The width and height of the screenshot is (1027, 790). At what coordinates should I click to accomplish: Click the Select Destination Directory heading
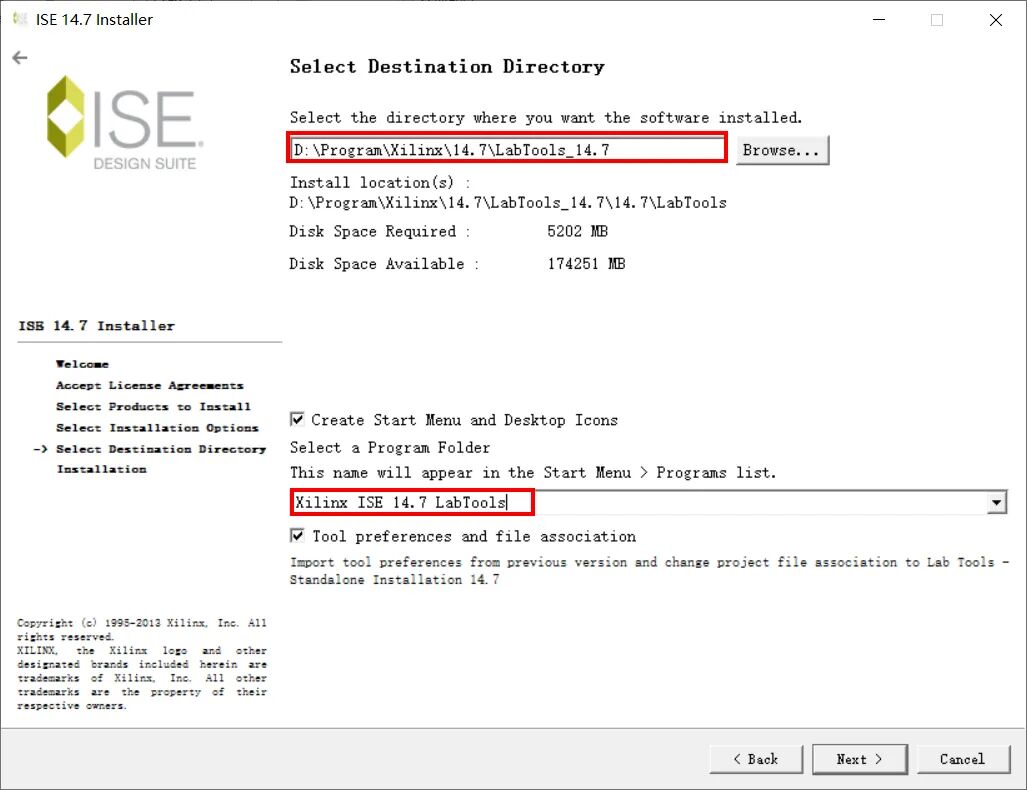click(447, 67)
